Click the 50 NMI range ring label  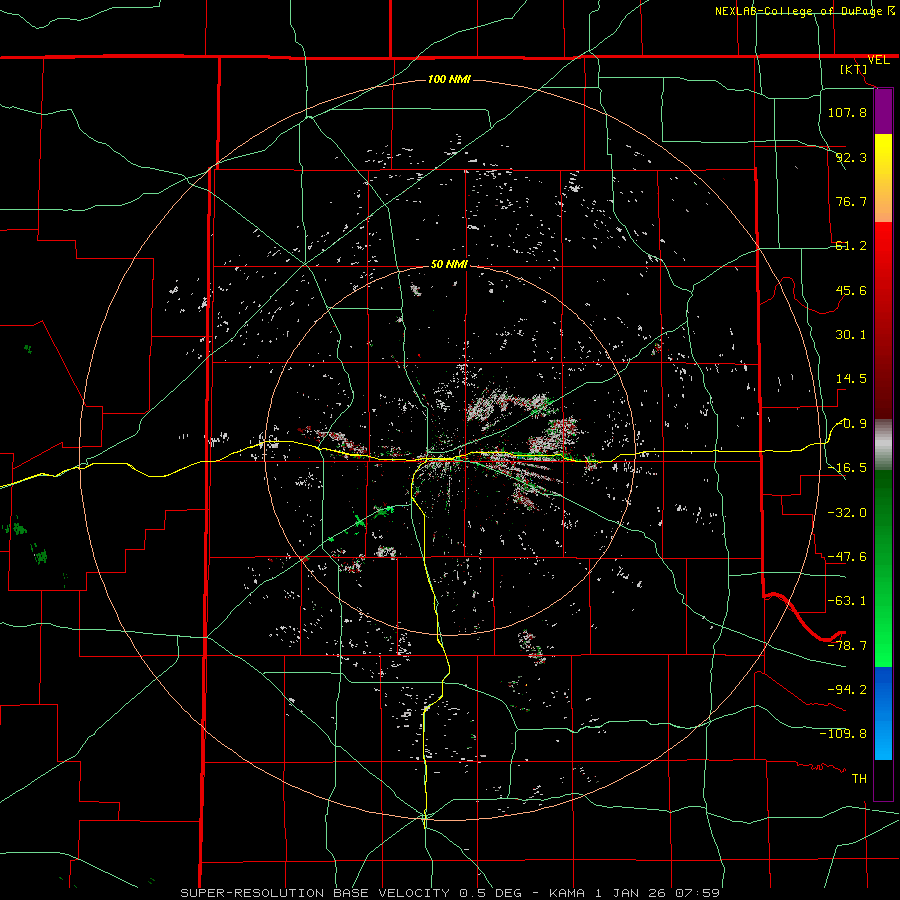pos(449,265)
